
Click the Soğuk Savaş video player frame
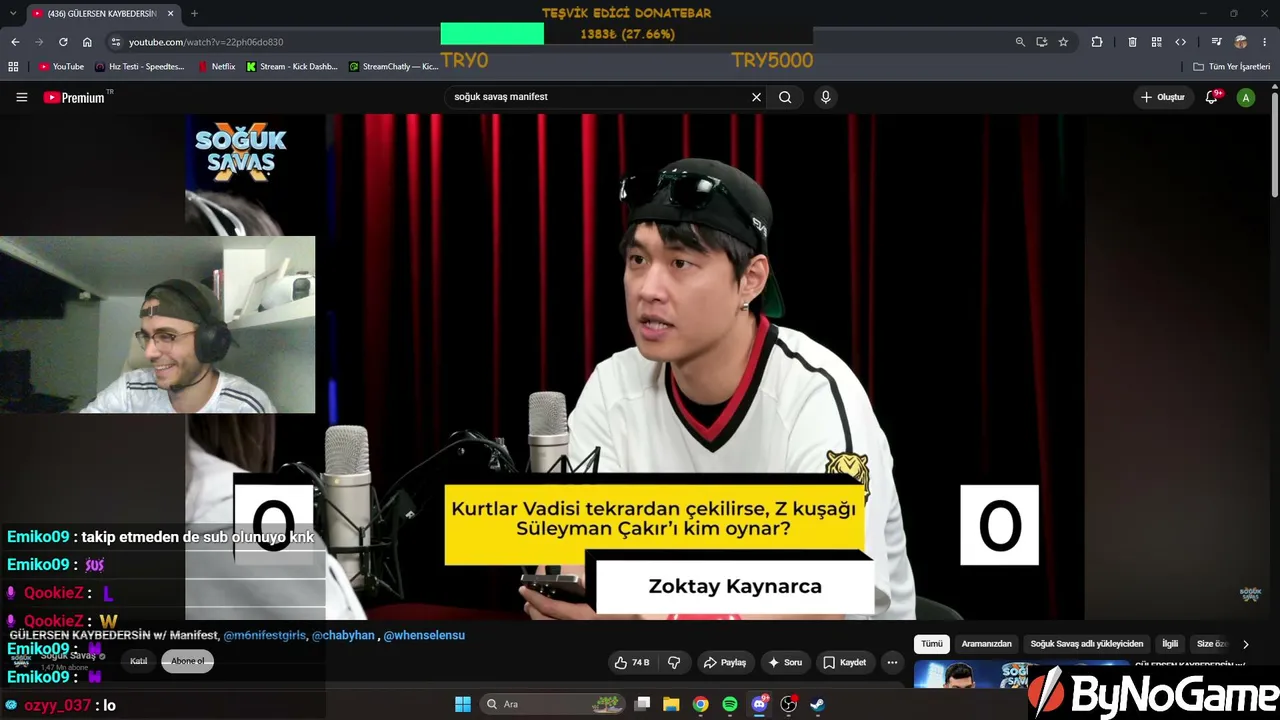(x=635, y=367)
